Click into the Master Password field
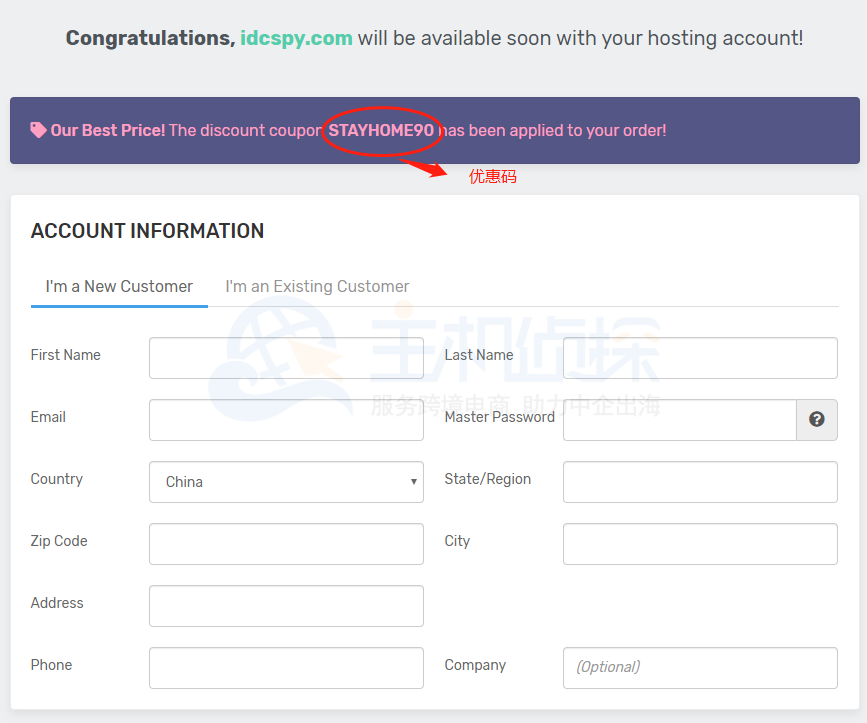This screenshot has width=867, height=723. pos(679,420)
